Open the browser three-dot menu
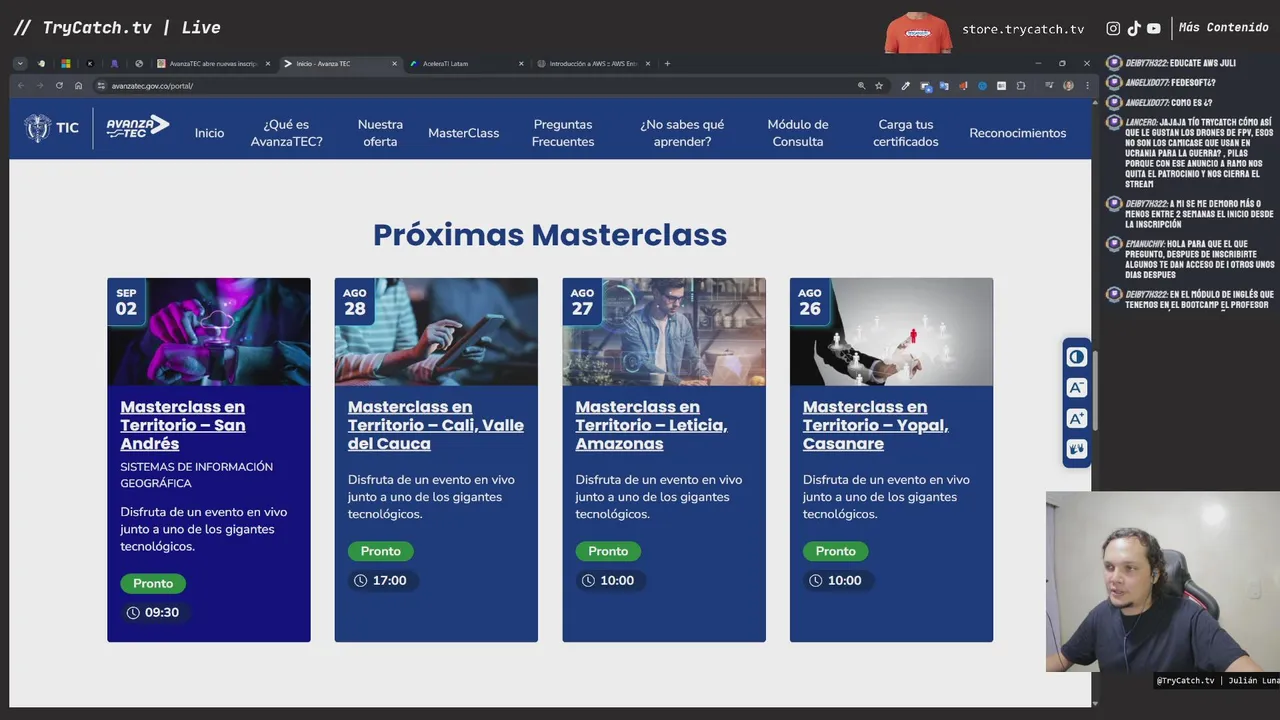Screen dimensions: 1280x720 tap(1087, 86)
